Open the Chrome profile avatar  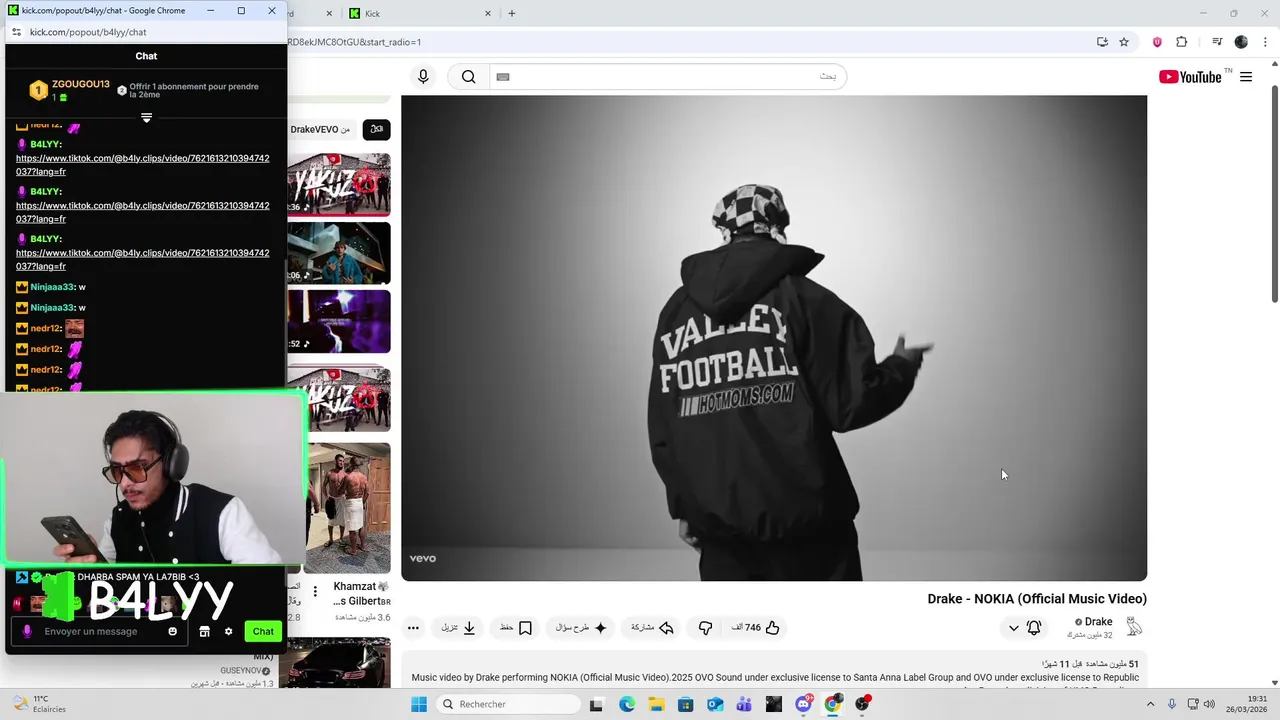click(1241, 42)
